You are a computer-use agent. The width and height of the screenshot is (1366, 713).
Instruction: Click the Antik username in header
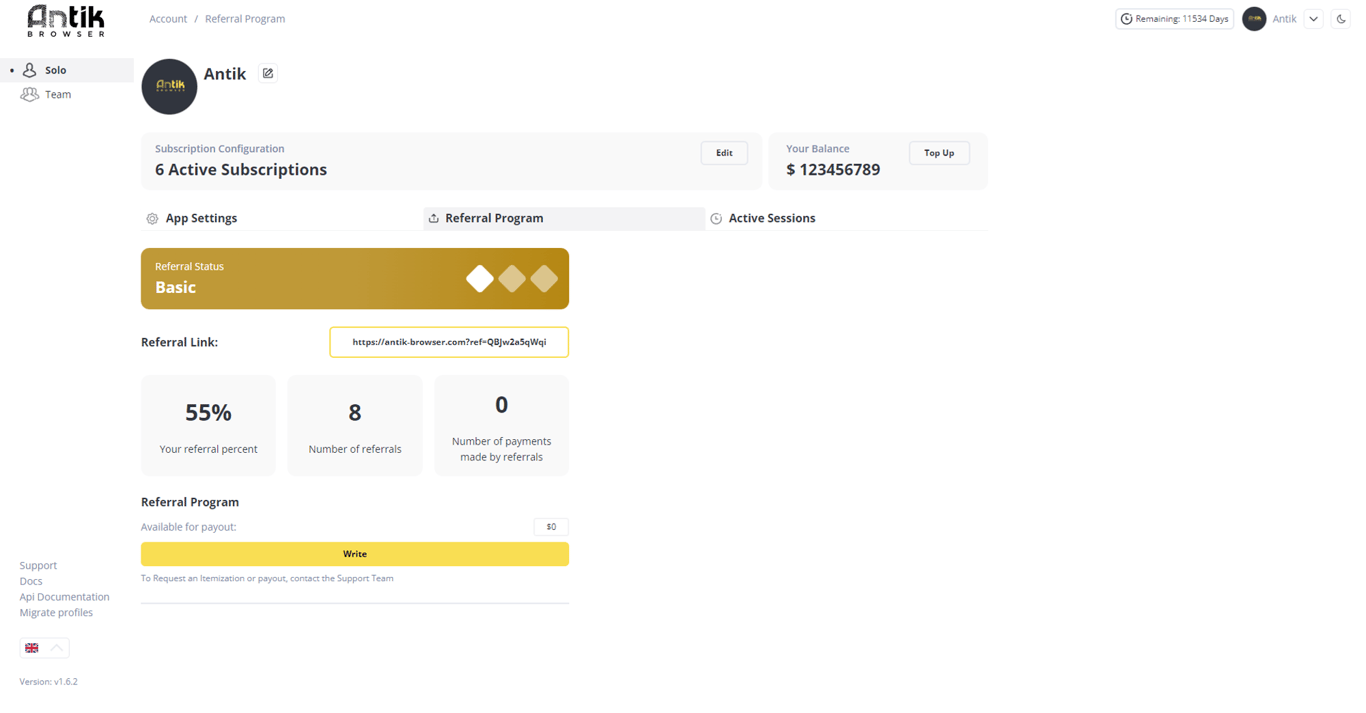pos(1284,19)
